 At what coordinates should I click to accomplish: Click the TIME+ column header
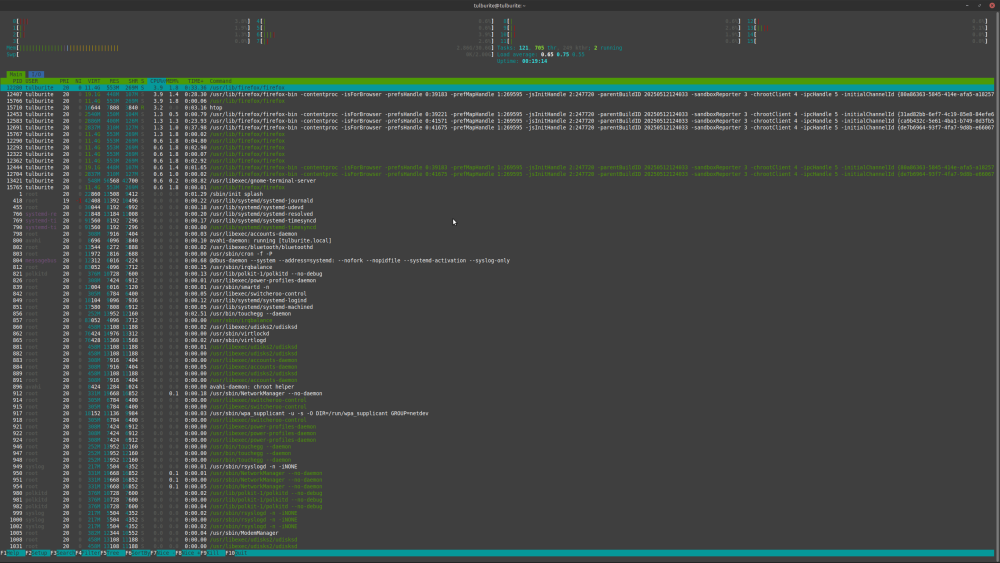(x=194, y=81)
